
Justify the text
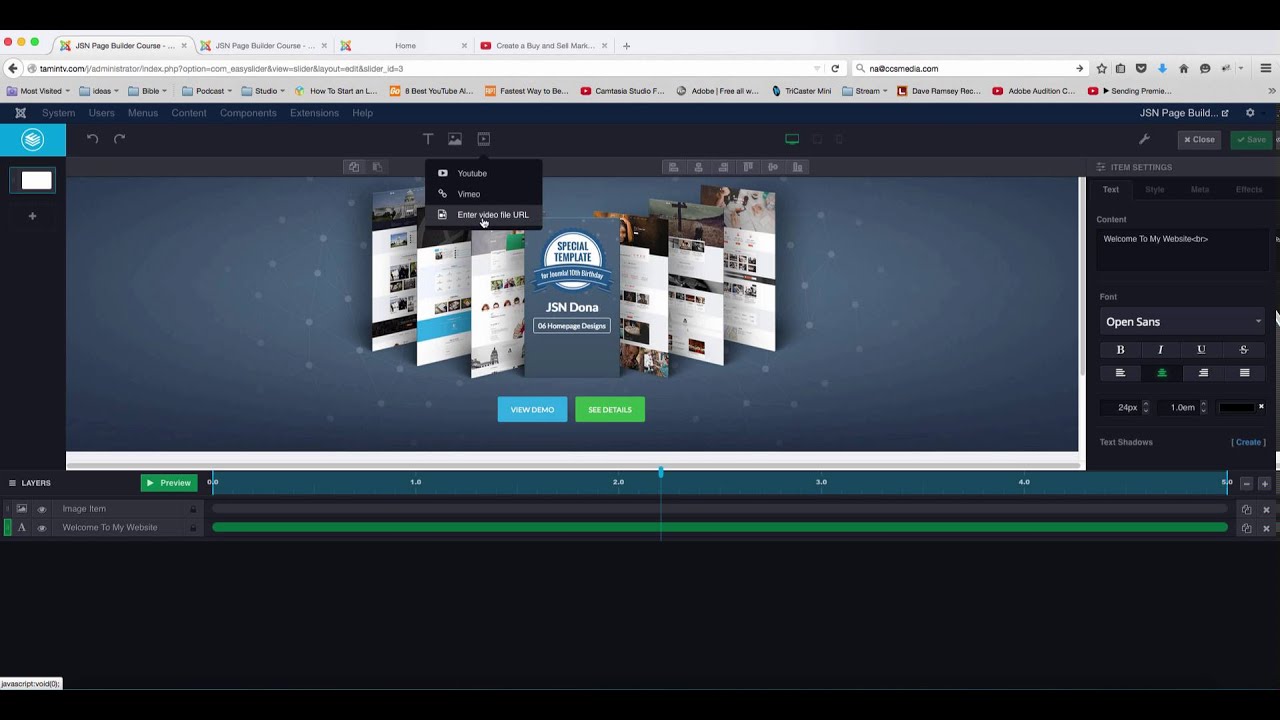(x=1244, y=373)
